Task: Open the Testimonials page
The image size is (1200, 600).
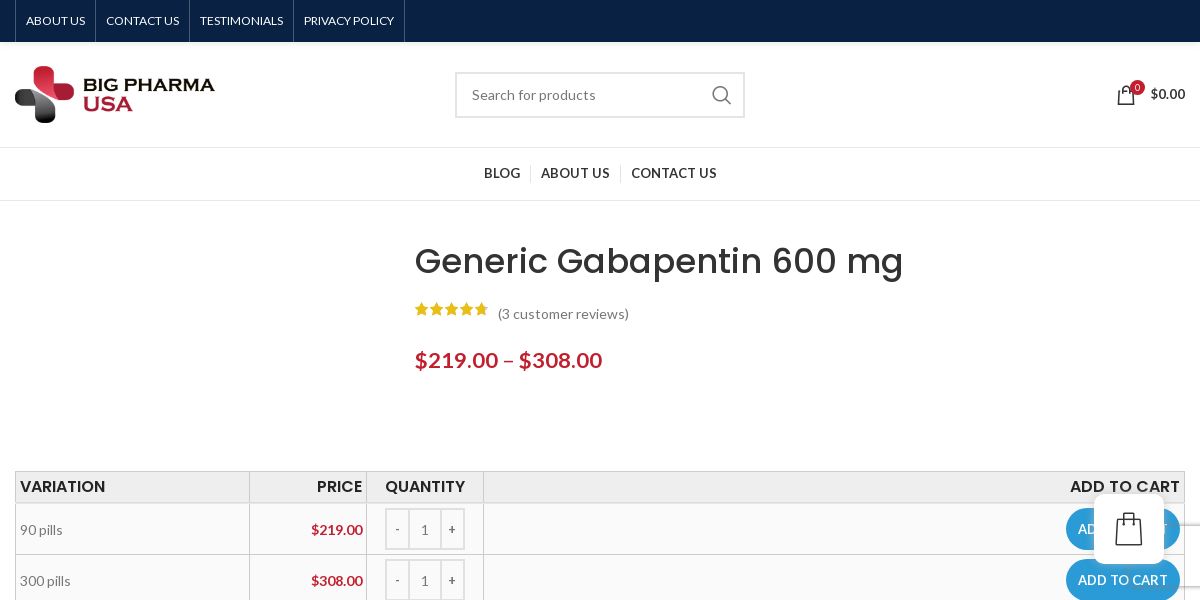Action: [242, 21]
